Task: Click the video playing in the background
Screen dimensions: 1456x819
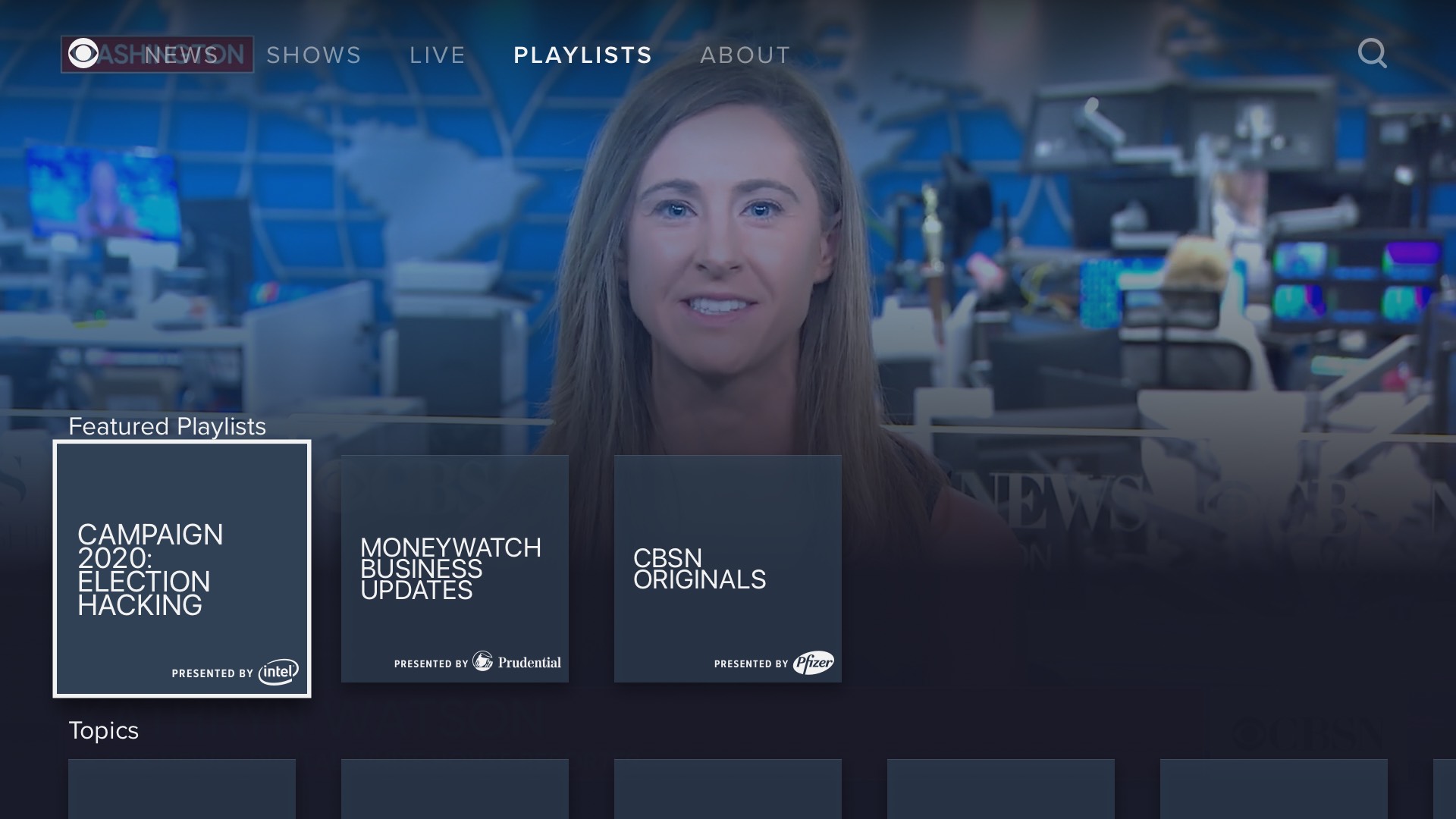Action: click(x=728, y=227)
